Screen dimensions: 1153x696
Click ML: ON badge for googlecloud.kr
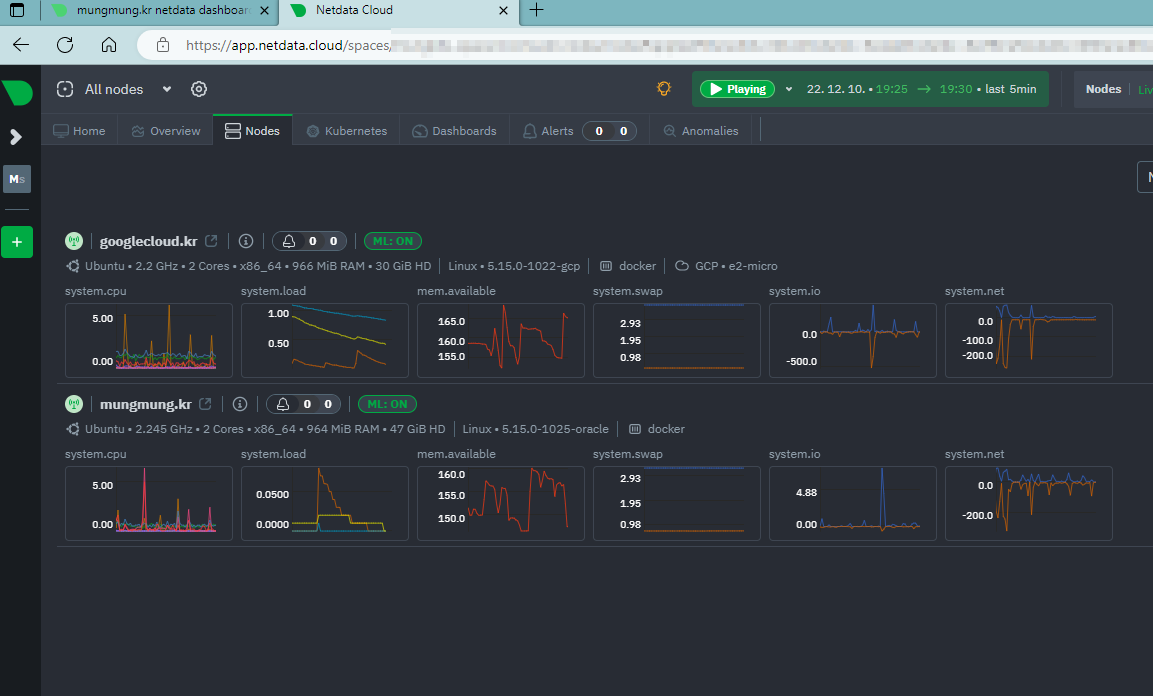pyautogui.click(x=393, y=241)
